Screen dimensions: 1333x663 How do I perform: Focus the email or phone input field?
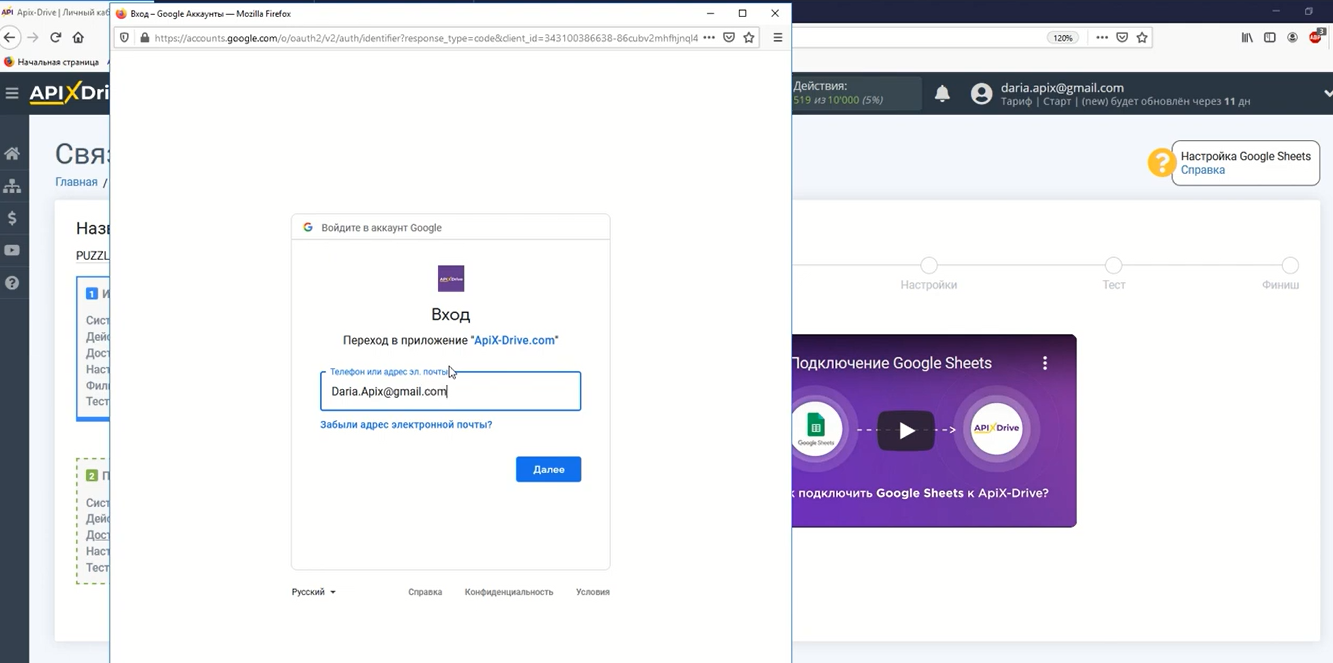click(x=450, y=391)
